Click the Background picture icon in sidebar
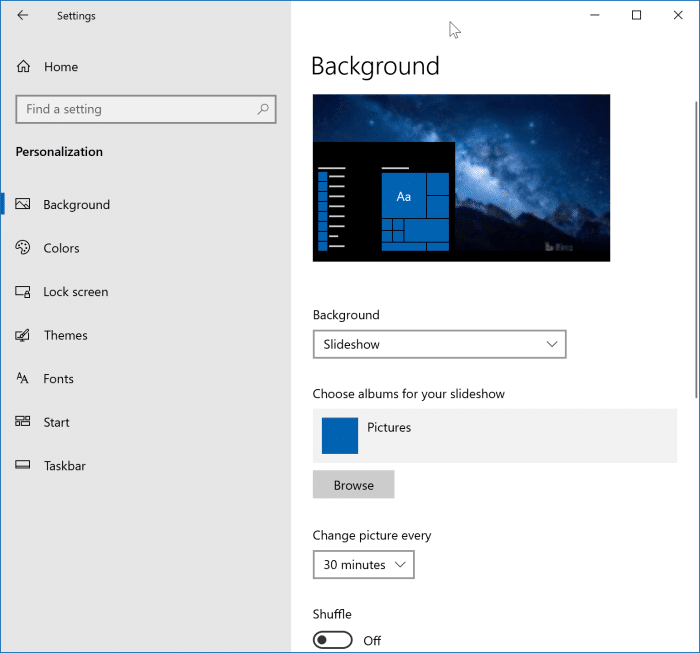 tap(23, 204)
